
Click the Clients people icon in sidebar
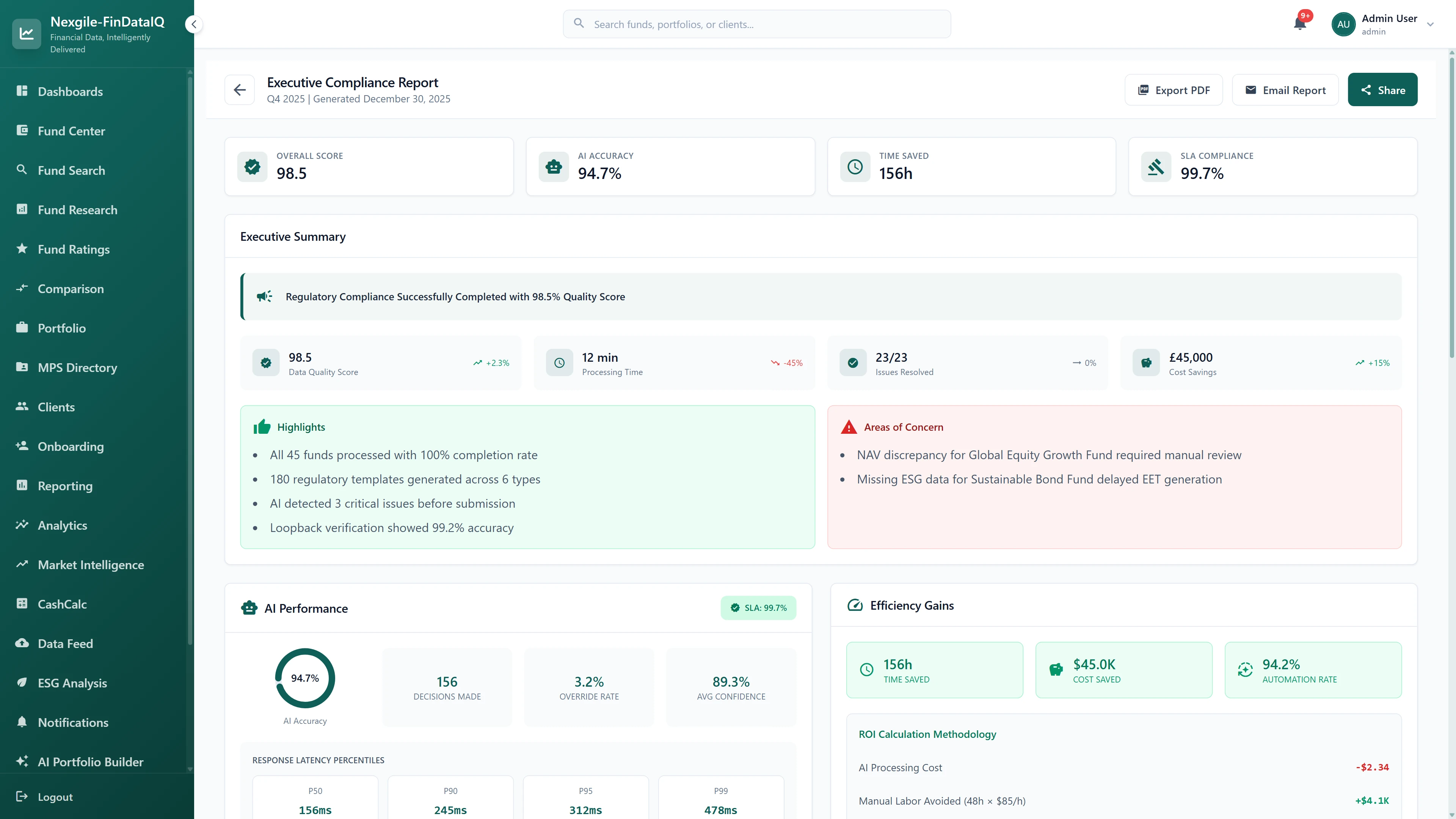coord(22,406)
